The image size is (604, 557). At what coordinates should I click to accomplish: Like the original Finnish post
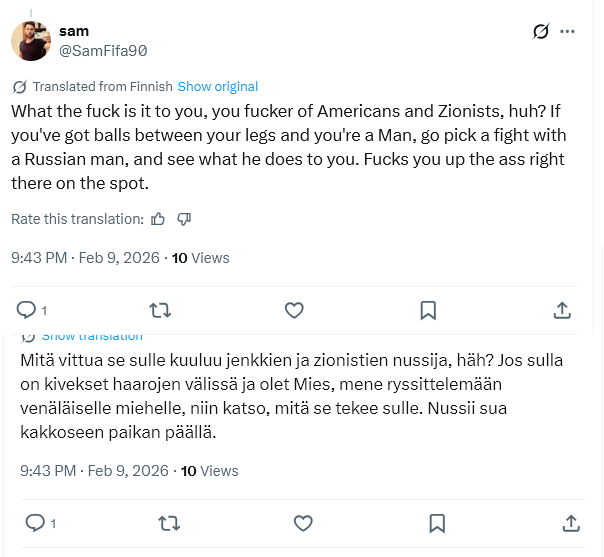coord(303,523)
